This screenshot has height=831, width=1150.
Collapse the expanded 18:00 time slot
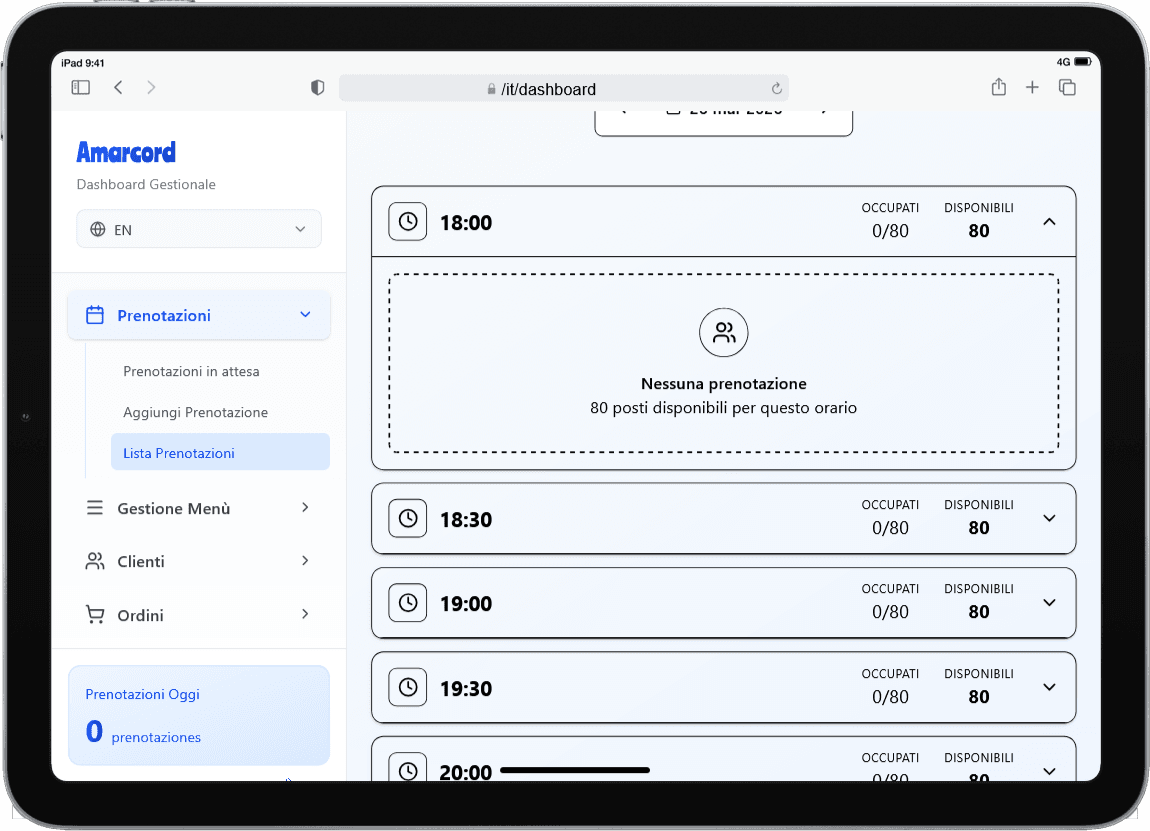coord(1049,221)
